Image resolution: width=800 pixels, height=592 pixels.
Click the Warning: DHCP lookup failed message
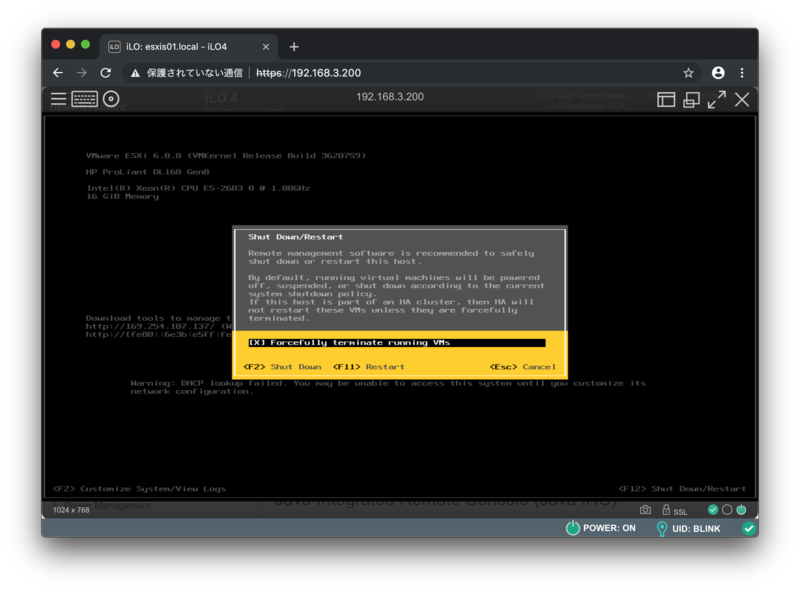[x=388, y=387]
